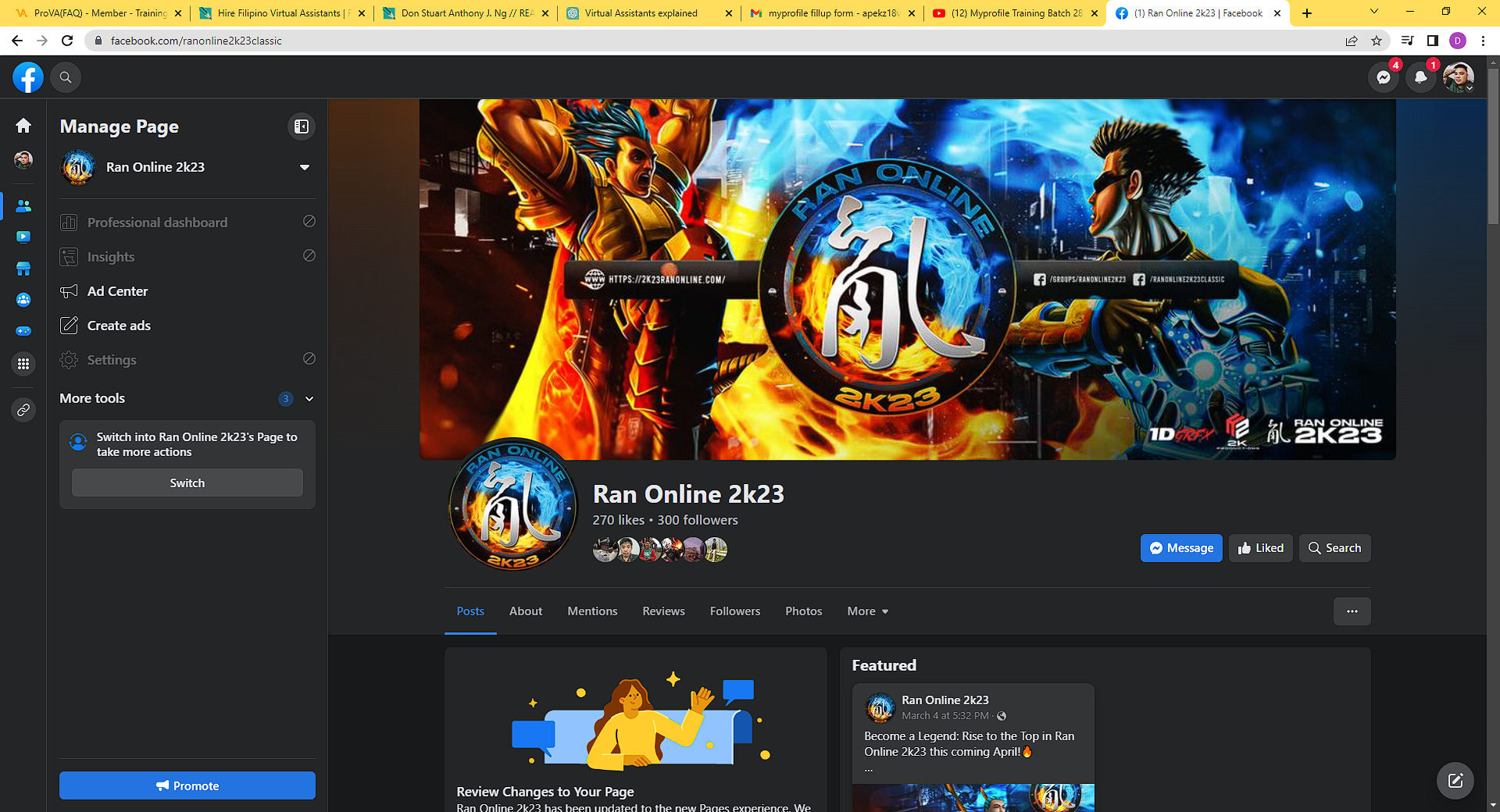This screenshot has height=812, width=1500.
Task: Open Marketplace icon in left rail
Action: pos(23,269)
